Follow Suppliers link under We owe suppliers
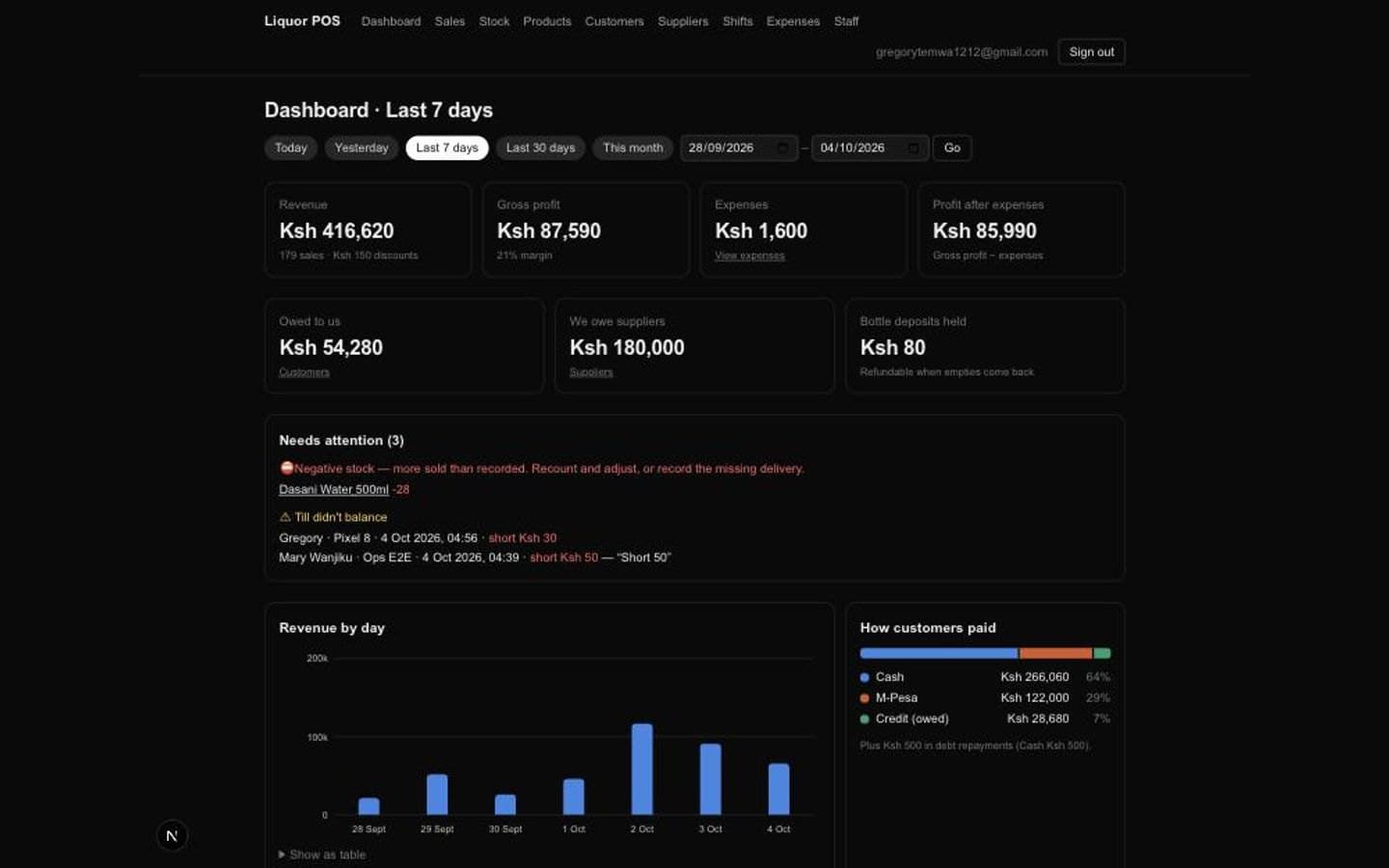The image size is (1389, 868). pyautogui.click(x=590, y=372)
